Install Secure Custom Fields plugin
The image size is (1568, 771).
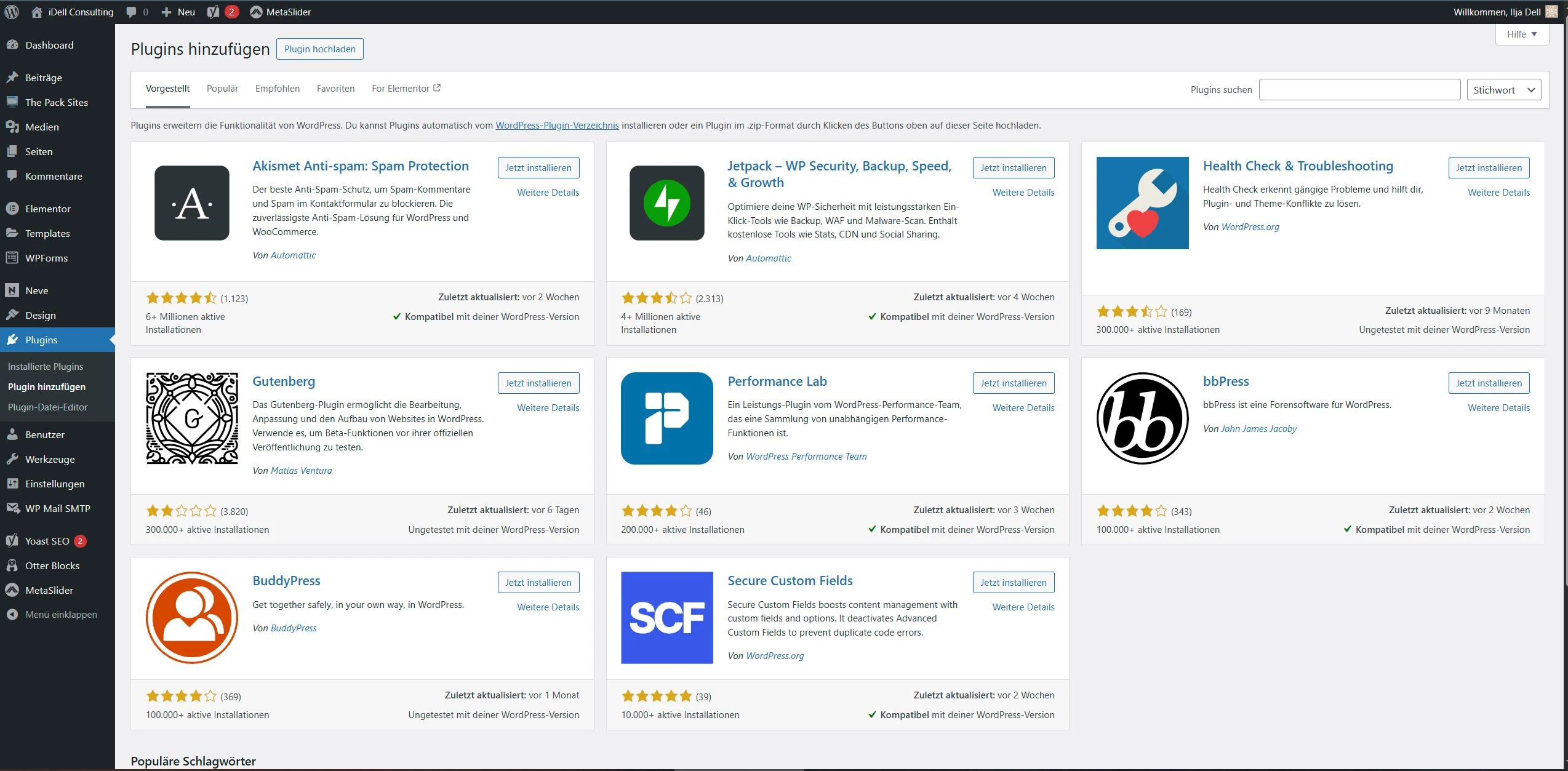(x=1014, y=582)
